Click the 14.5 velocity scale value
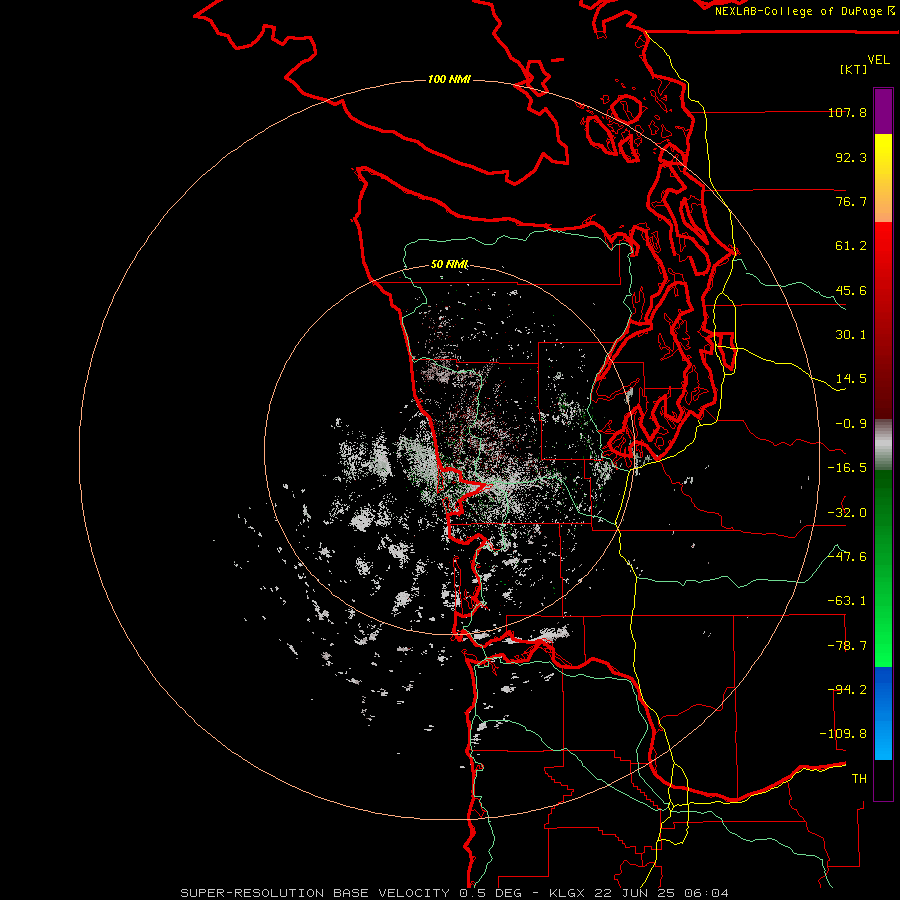Screen dimensions: 900x900 click(x=851, y=379)
